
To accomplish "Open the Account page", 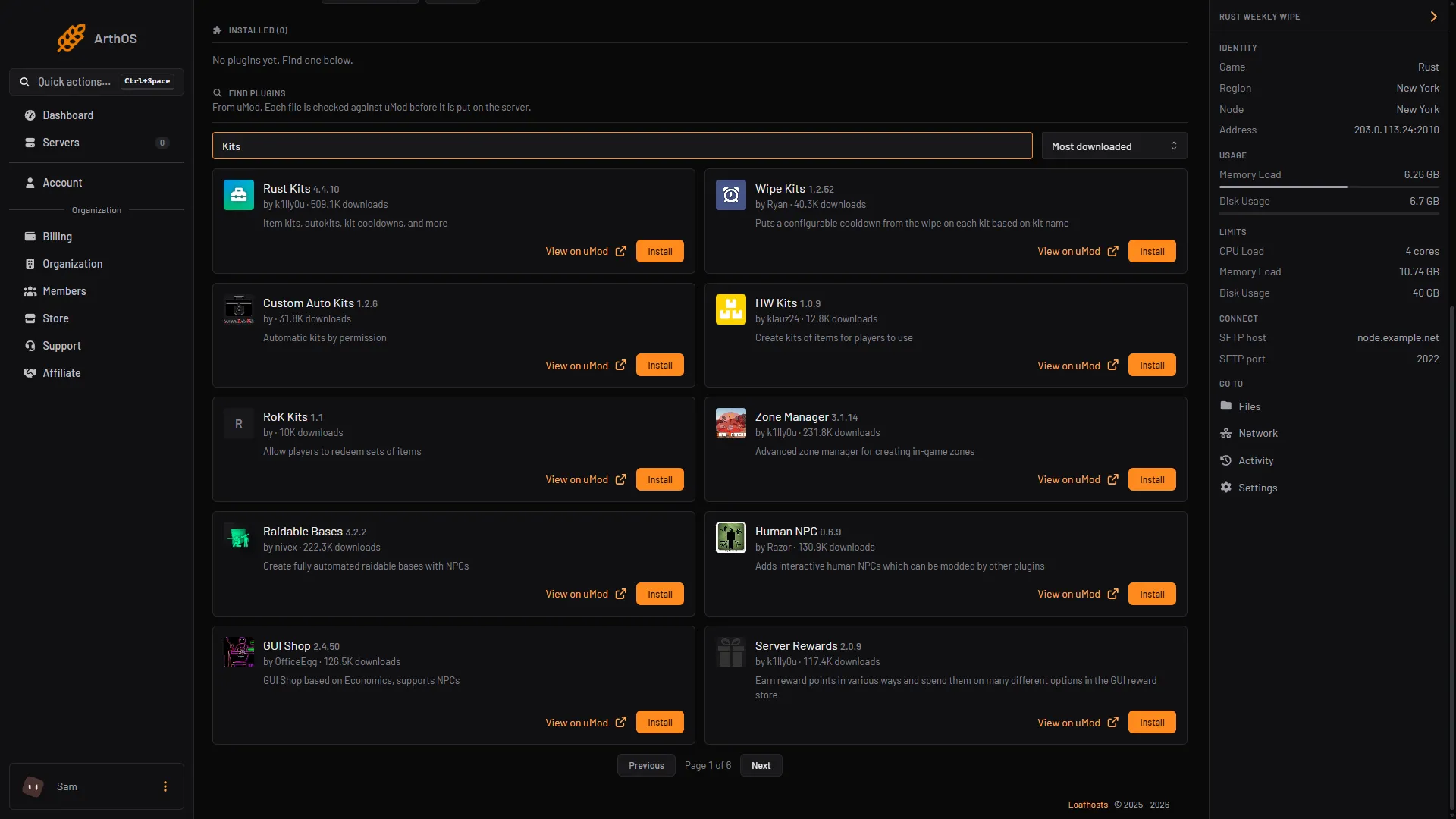I will (96, 183).
